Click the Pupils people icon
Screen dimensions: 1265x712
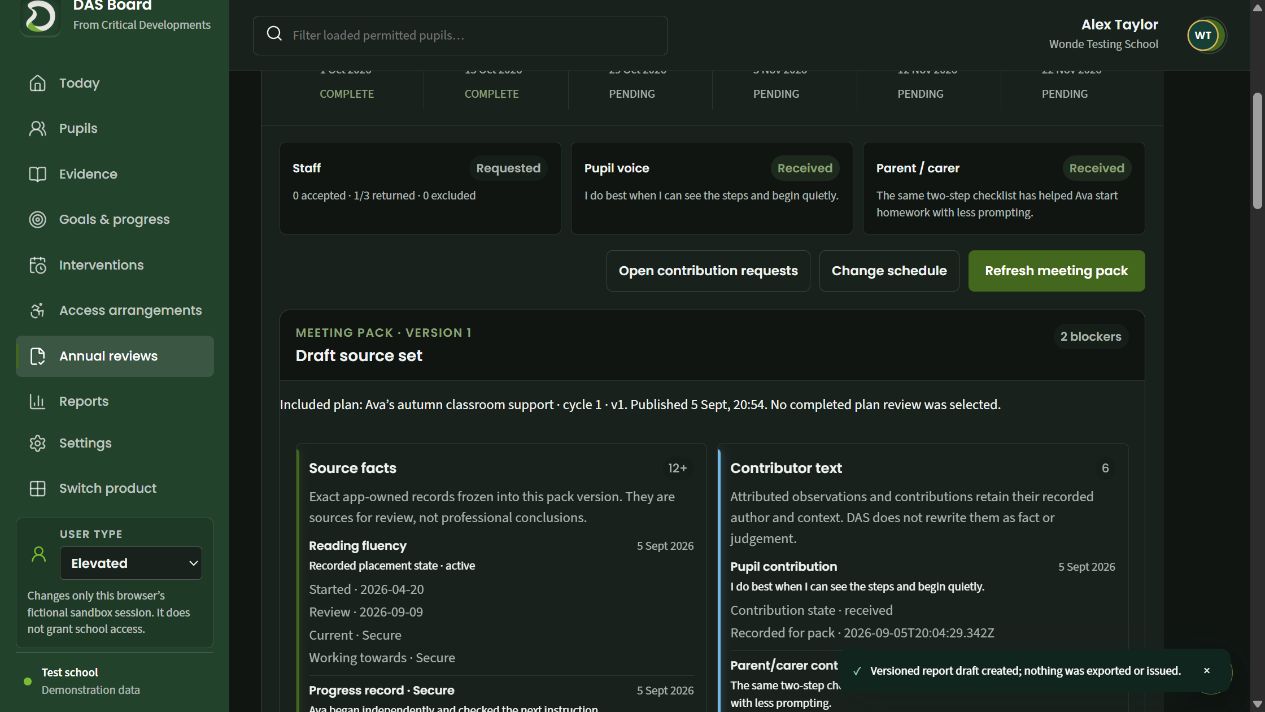[x=38, y=128]
